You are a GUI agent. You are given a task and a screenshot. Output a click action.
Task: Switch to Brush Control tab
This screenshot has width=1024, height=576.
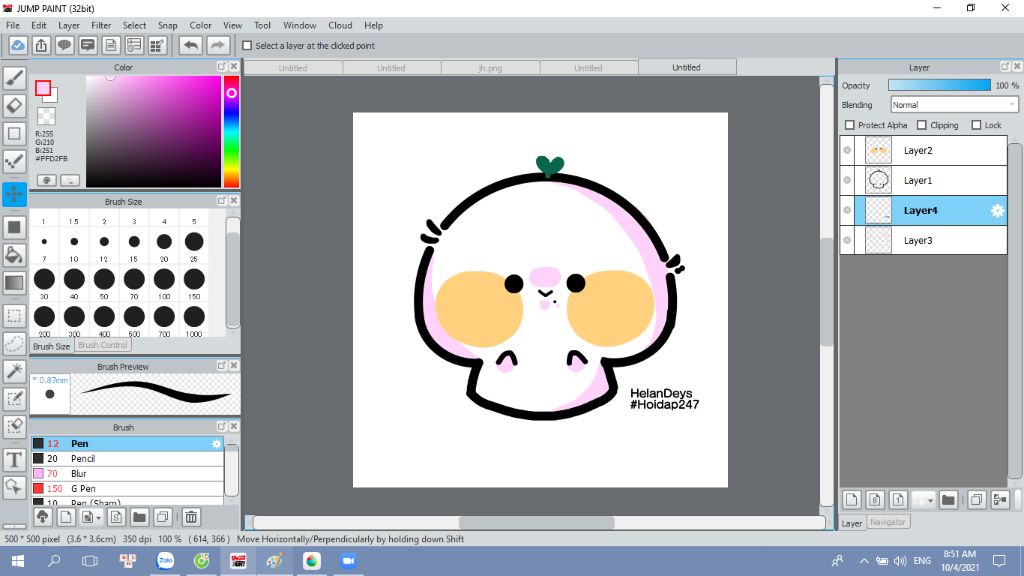coord(103,345)
